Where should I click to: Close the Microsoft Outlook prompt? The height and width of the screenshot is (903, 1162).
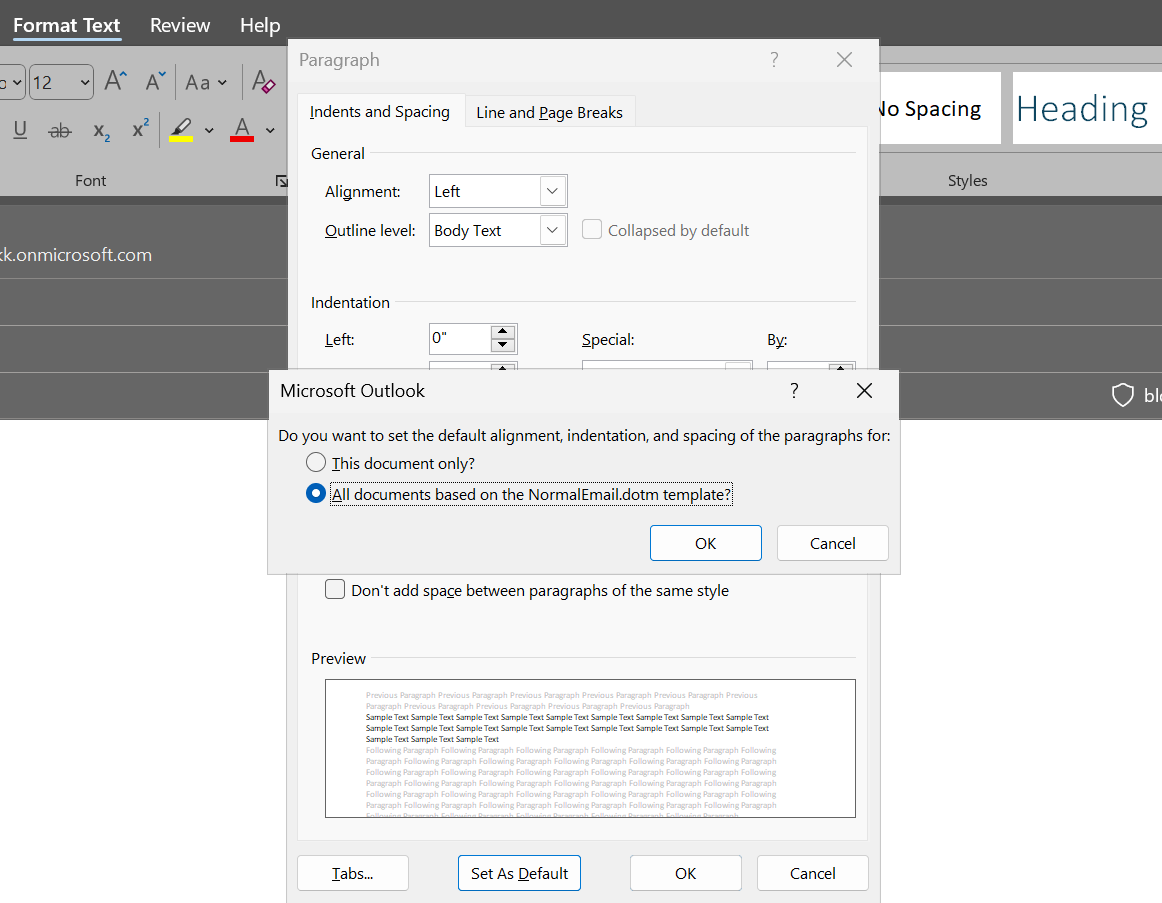864,390
